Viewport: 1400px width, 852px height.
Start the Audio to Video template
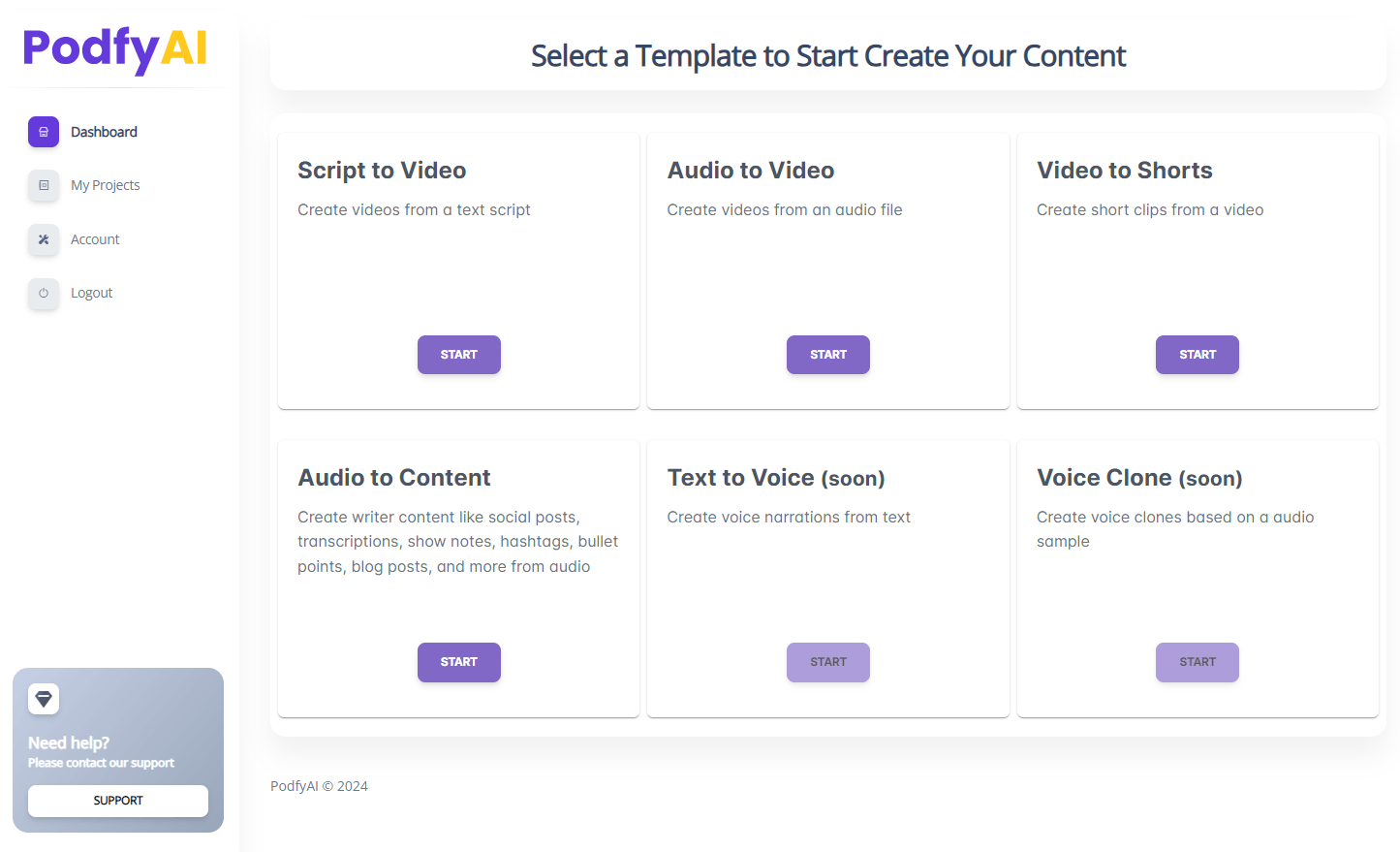(x=827, y=355)
